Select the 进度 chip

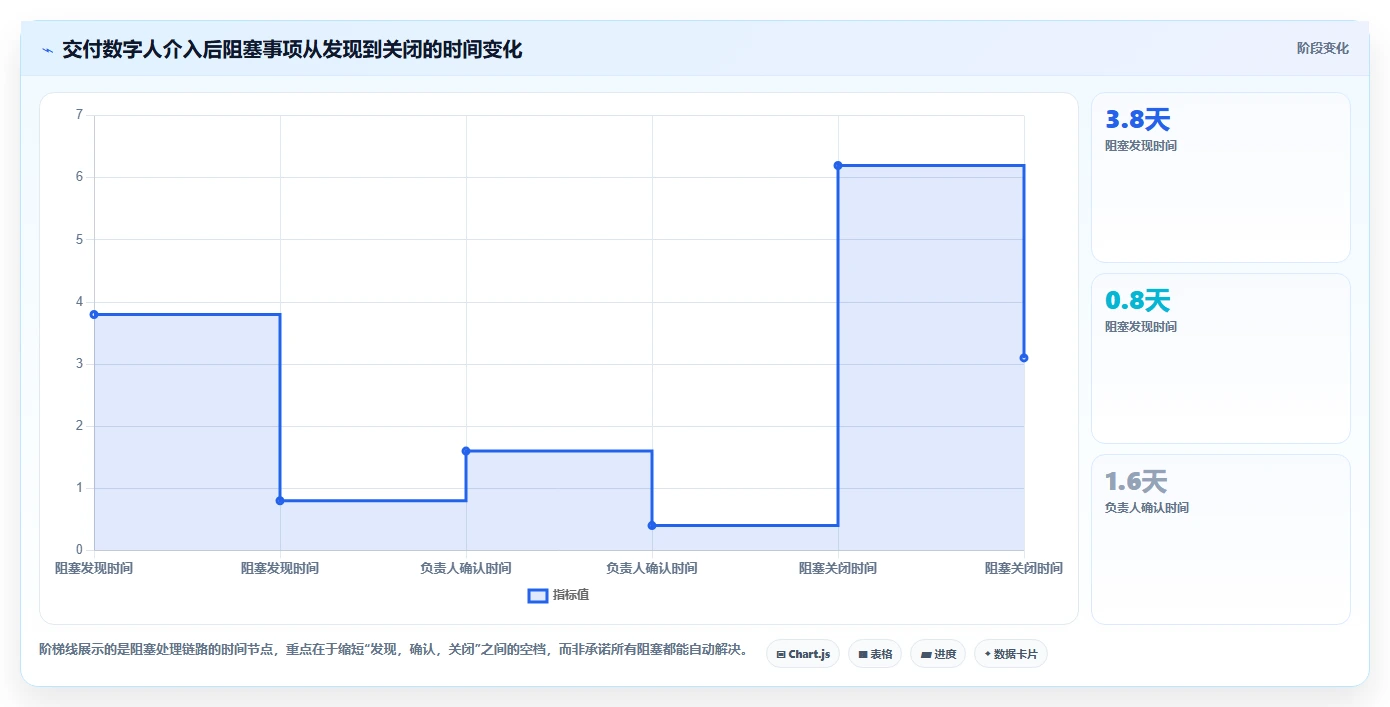tap(938, 654)
